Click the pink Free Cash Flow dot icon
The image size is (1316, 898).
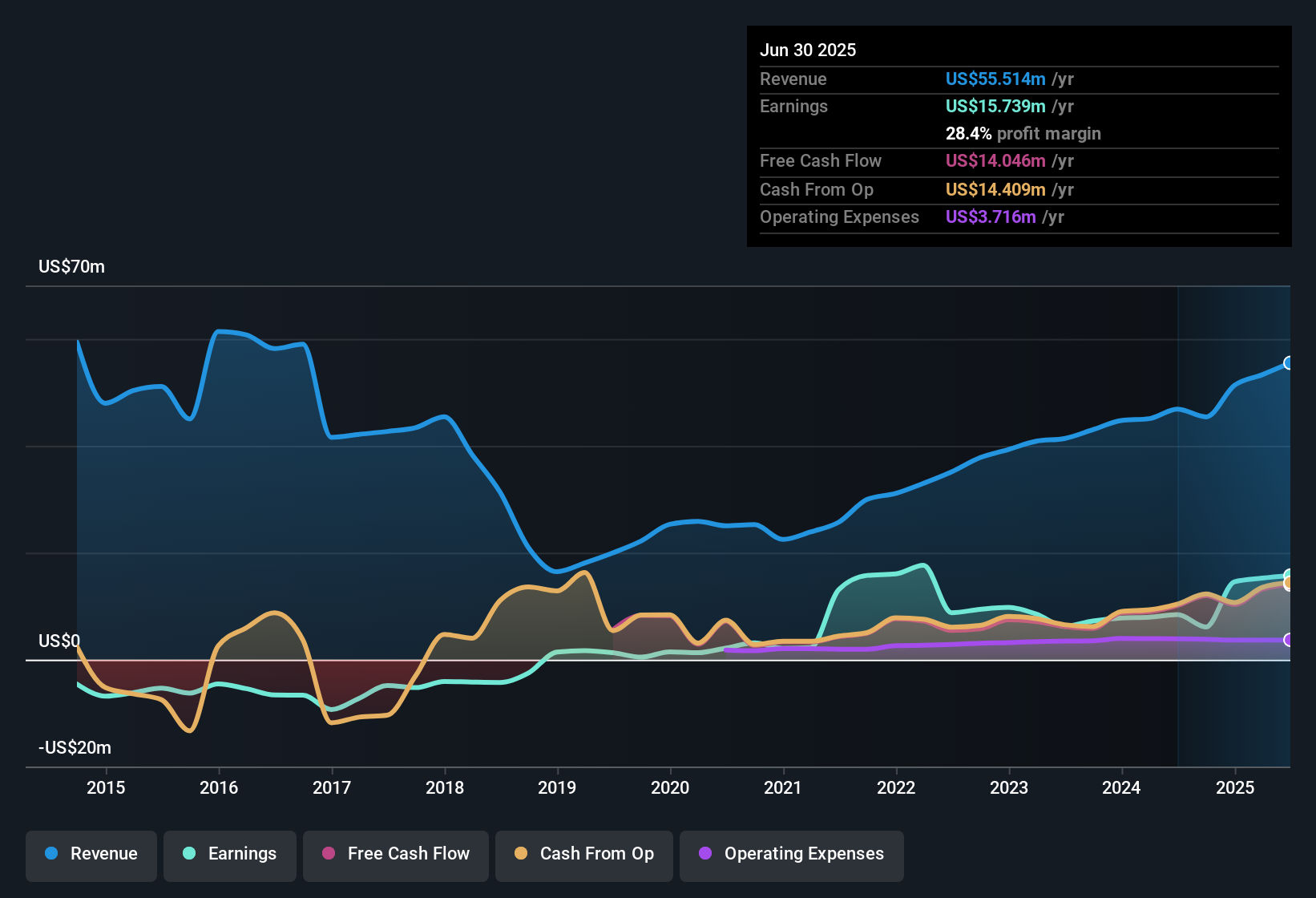(x=329, y=854)
